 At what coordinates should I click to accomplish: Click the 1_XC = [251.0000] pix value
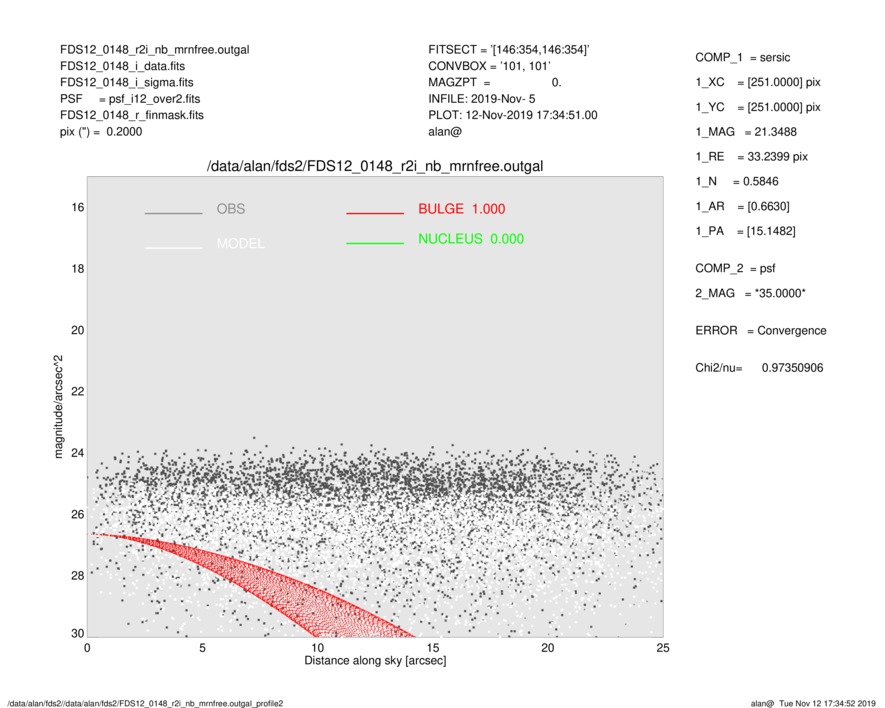click(758, 82)
